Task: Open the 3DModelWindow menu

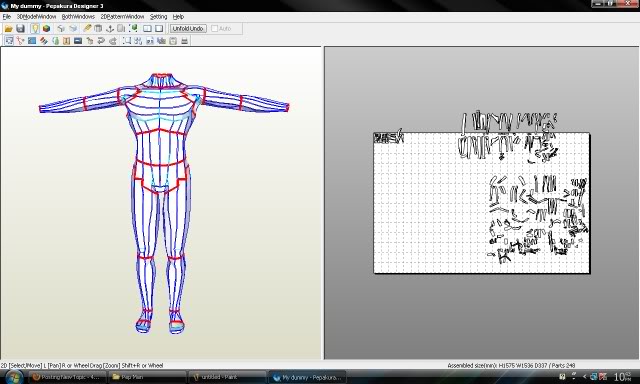Action: [x=36, y=17]
